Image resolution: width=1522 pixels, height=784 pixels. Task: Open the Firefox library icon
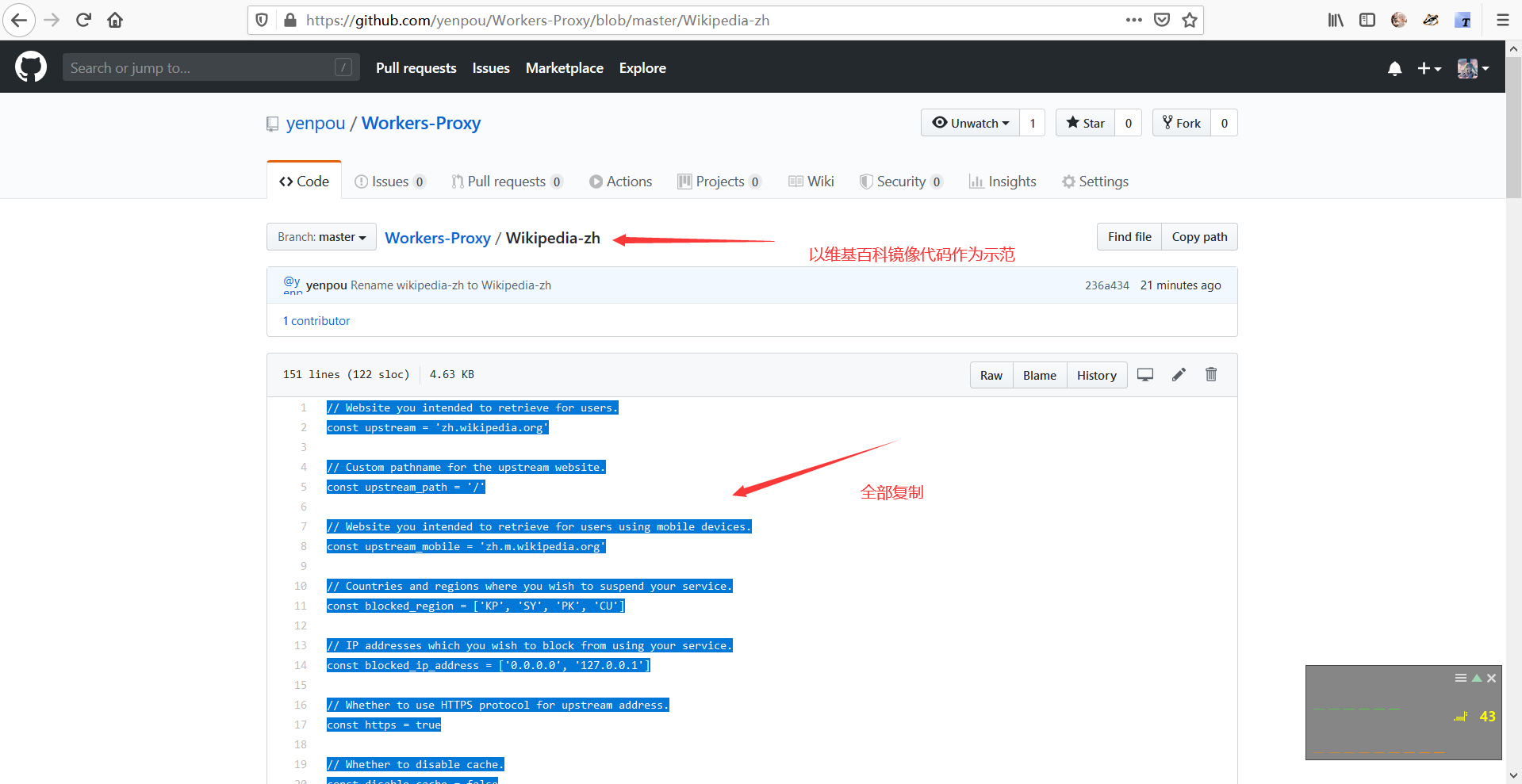(x=1336, y=20)
